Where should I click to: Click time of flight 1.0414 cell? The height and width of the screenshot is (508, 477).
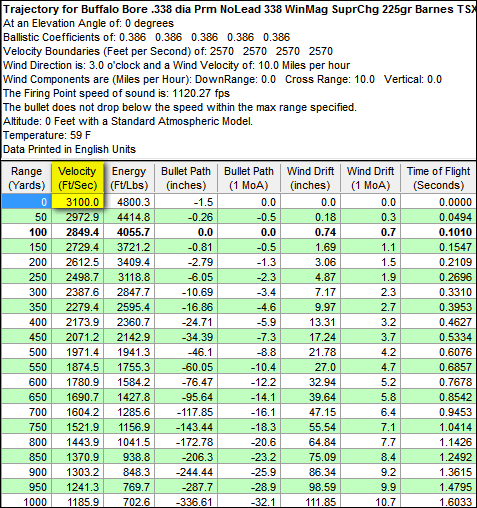tap(438, 427)
